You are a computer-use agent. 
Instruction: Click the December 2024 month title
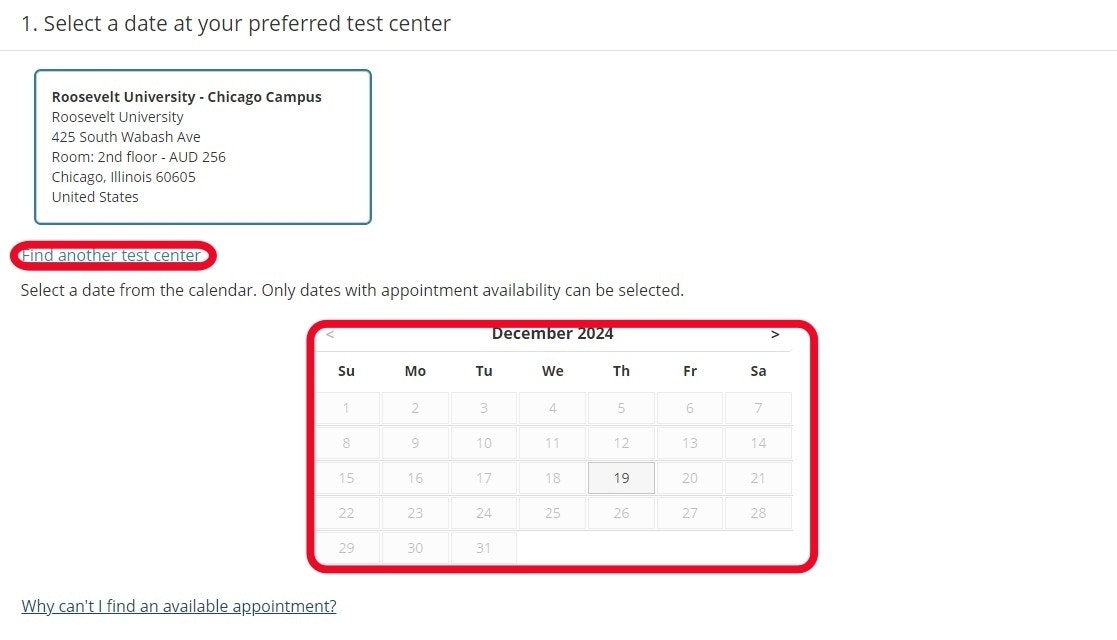(552, 334)
